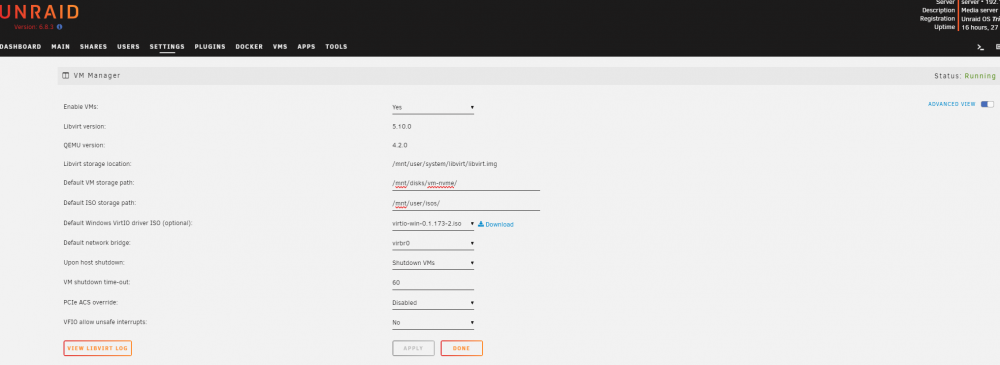1000x365 pixels.
Task: Click the QEMU version value 4.2.0
Action: (400, 145)
